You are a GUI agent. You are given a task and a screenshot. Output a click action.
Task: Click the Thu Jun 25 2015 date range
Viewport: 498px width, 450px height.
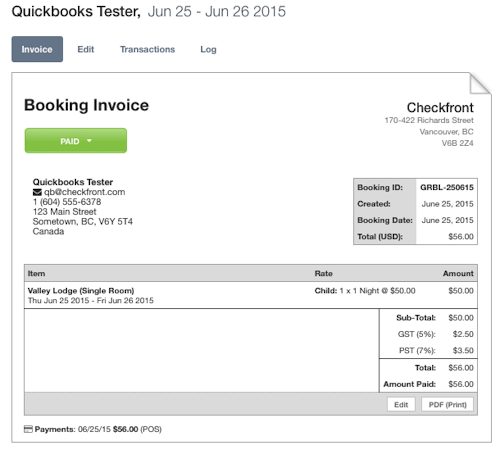coord(91,300)
